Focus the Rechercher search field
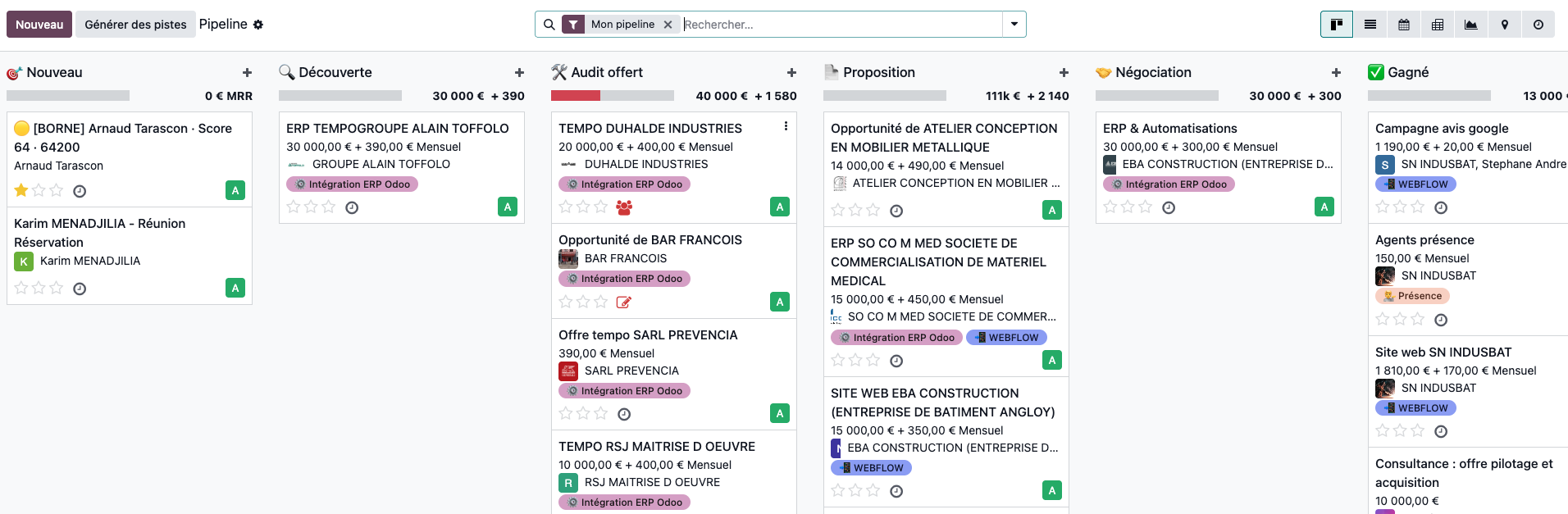This screenshot has width=1568, height=514. [841, 25]
